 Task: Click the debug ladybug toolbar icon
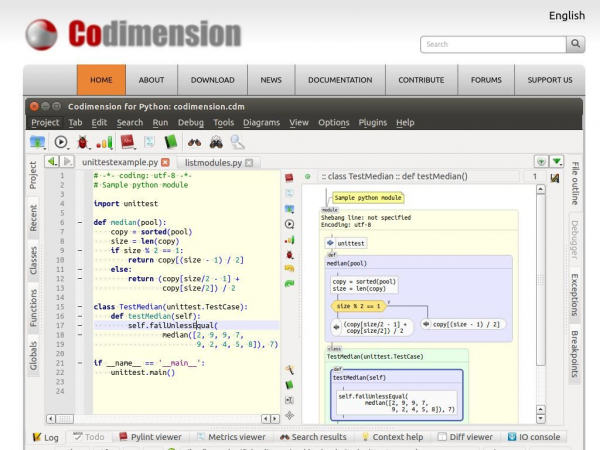click(x=82, y=142)
